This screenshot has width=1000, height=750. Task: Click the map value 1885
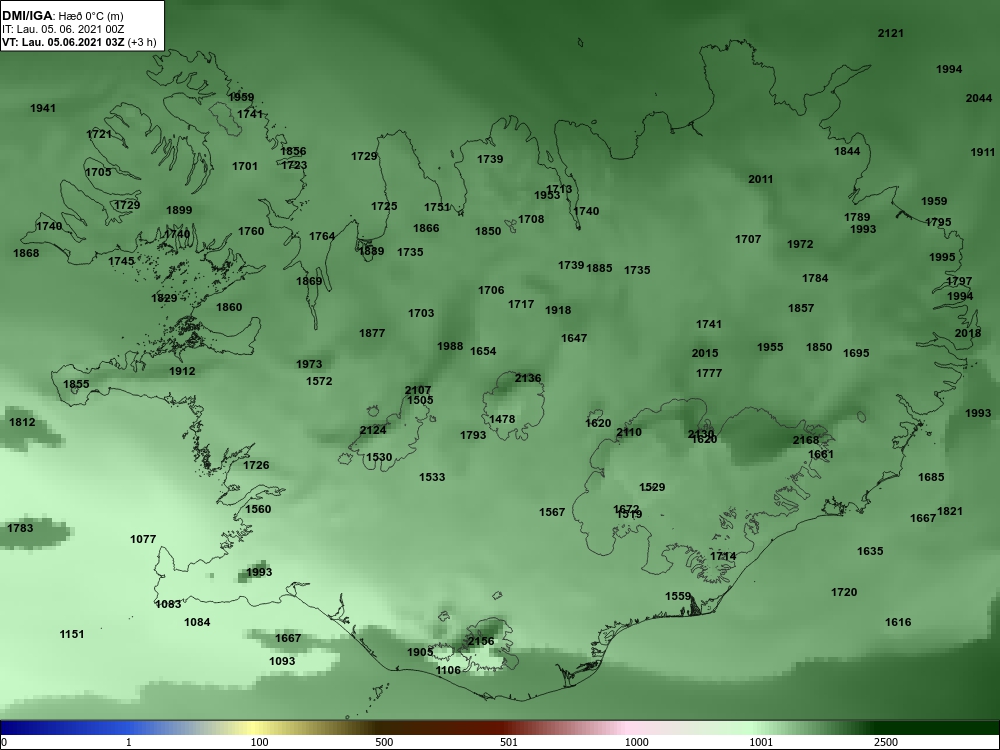[x=599, y=268]
